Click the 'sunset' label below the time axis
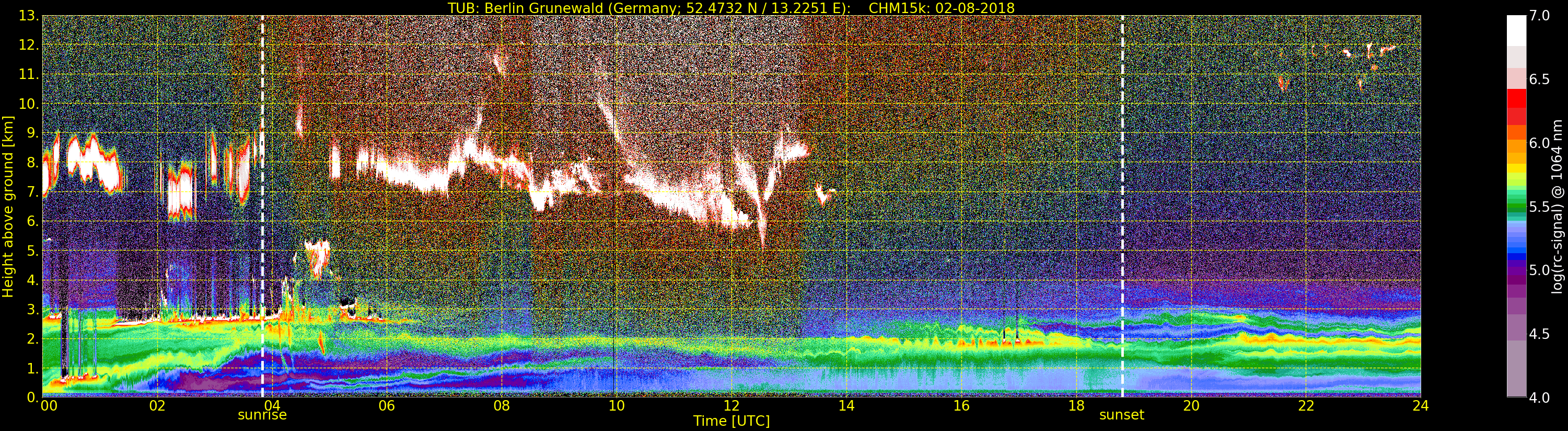 (x=1122, y=415)
